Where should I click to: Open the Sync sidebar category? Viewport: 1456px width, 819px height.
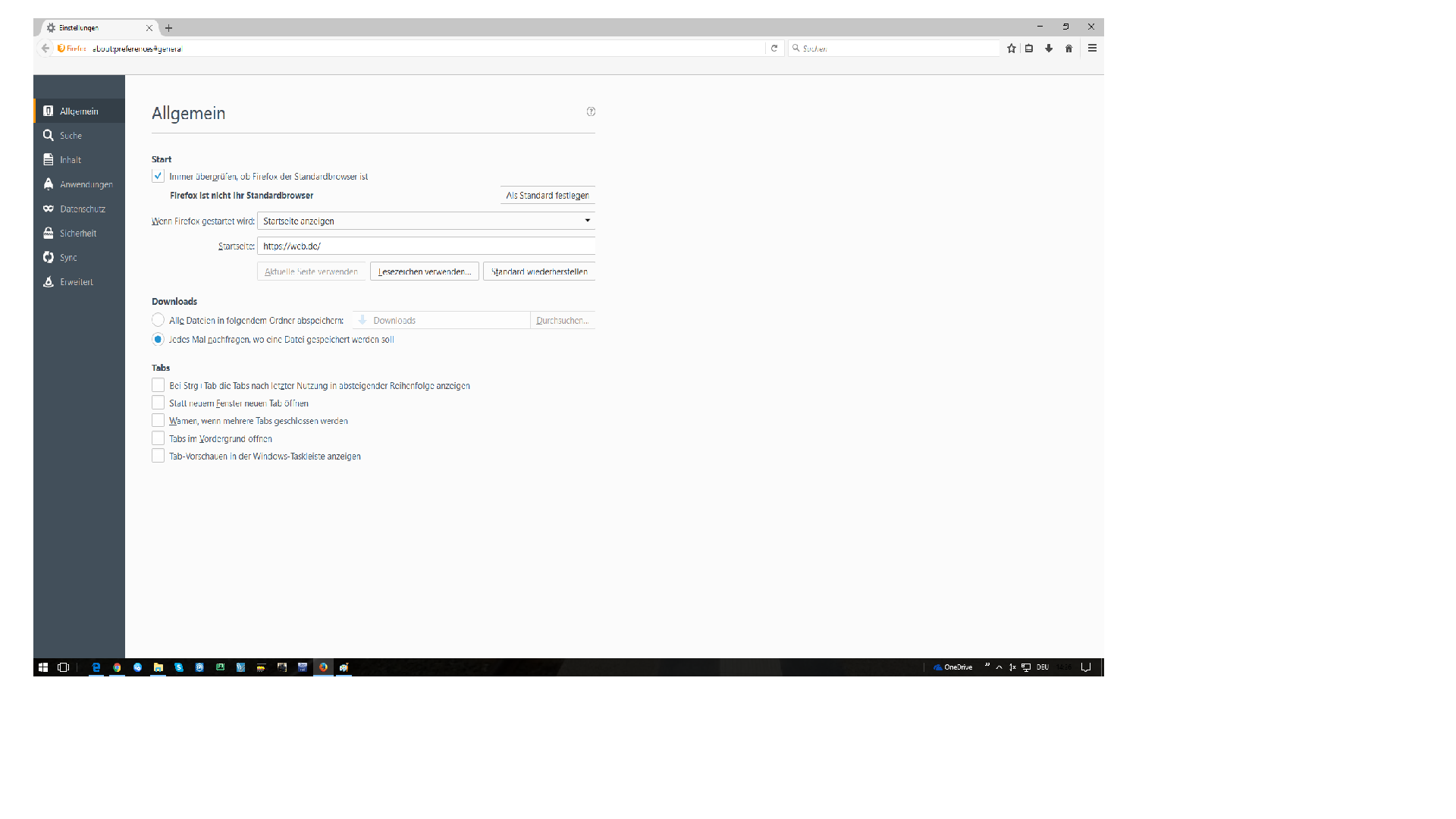pyautogui.click(x=68, y=258)
